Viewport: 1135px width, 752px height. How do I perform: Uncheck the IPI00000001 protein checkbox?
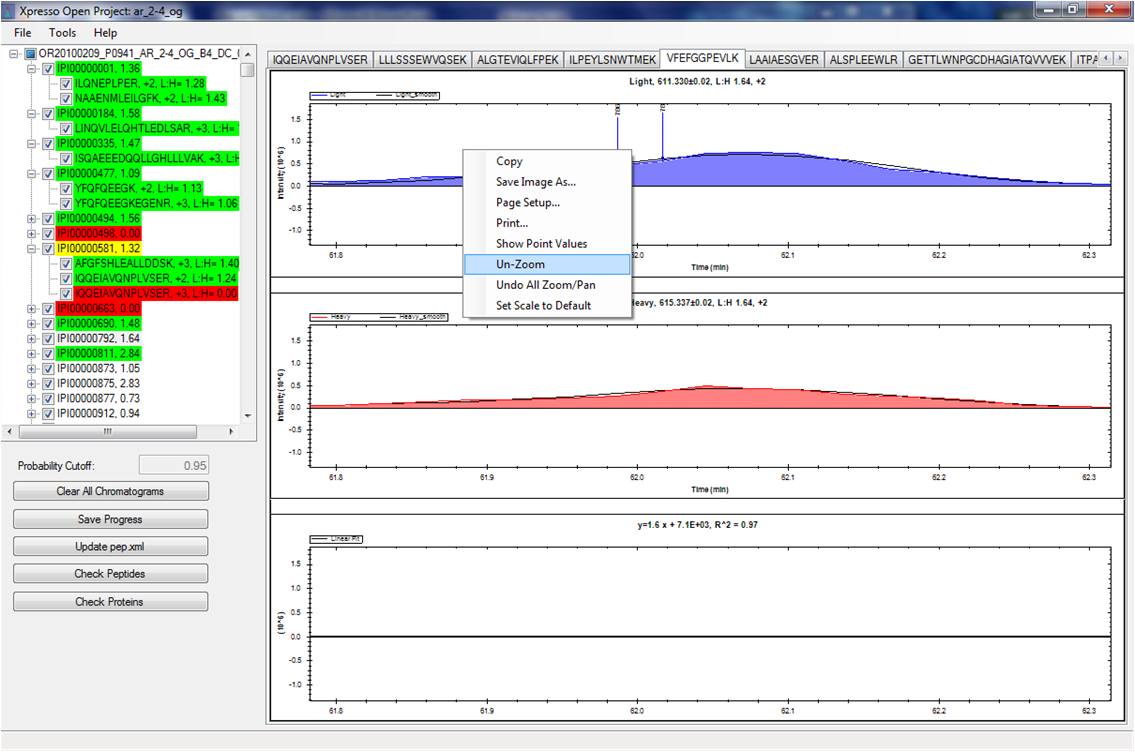click(47, 68)
